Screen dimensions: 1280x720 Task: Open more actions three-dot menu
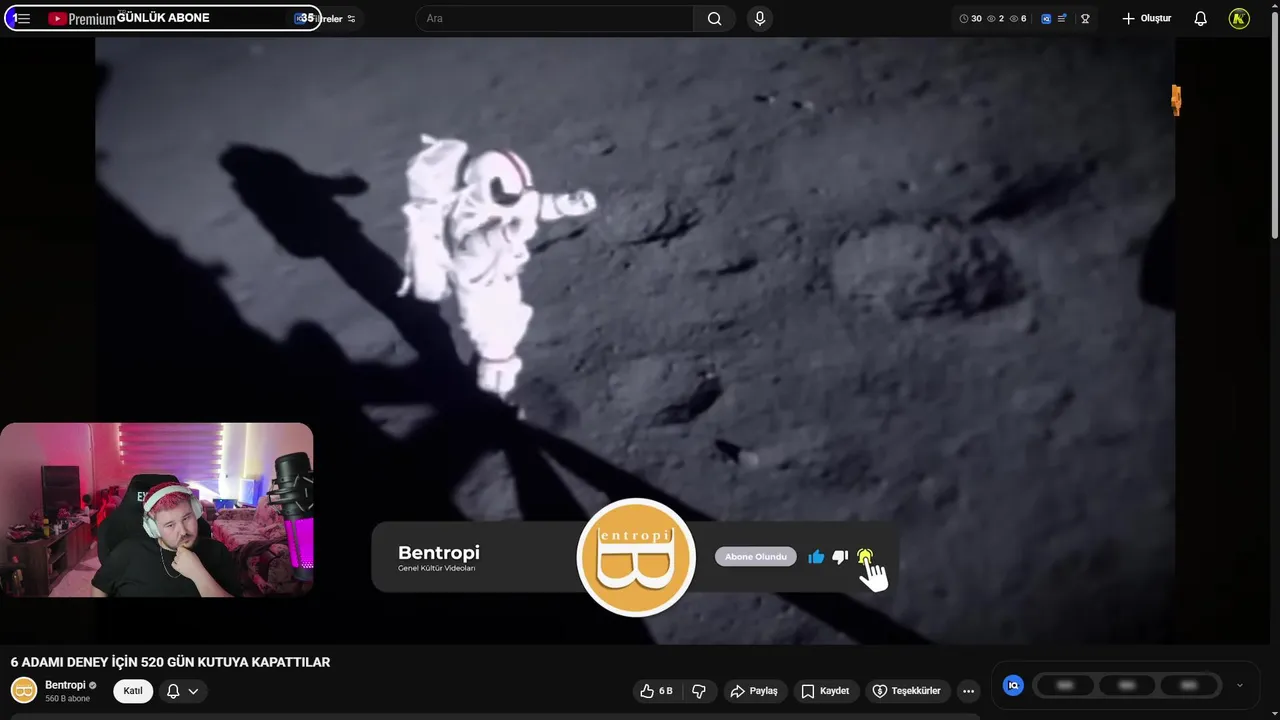(x=968, y=691)
